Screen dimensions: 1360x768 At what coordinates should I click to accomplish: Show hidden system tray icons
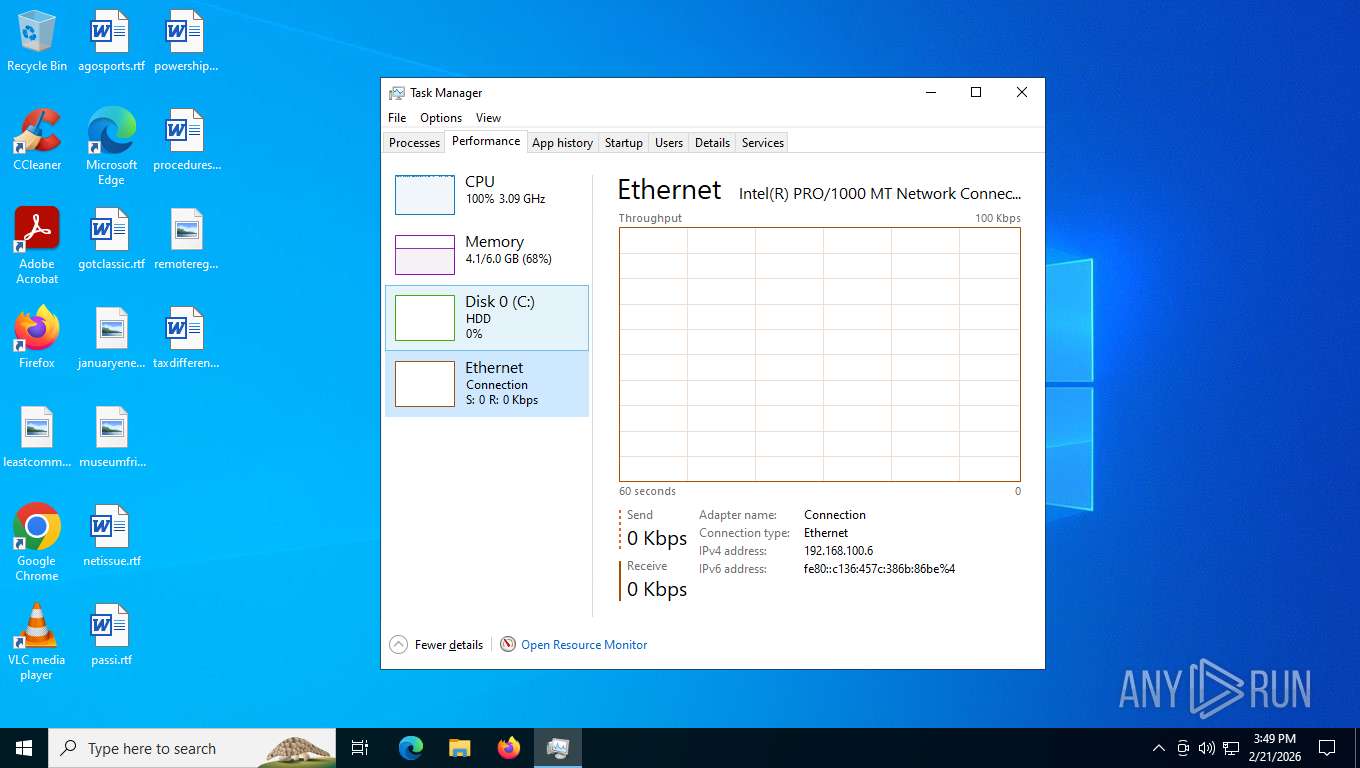(1159, 748)
